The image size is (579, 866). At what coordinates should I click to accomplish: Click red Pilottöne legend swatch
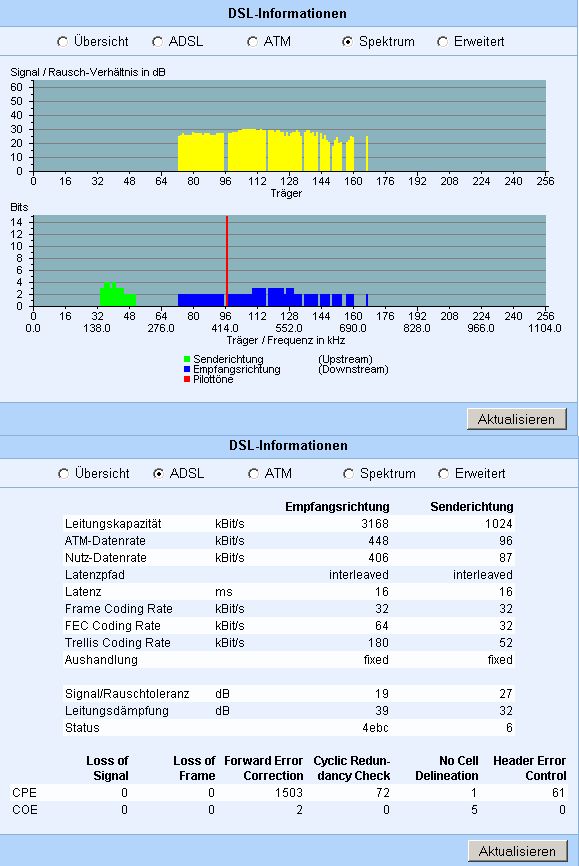[187, 379]
